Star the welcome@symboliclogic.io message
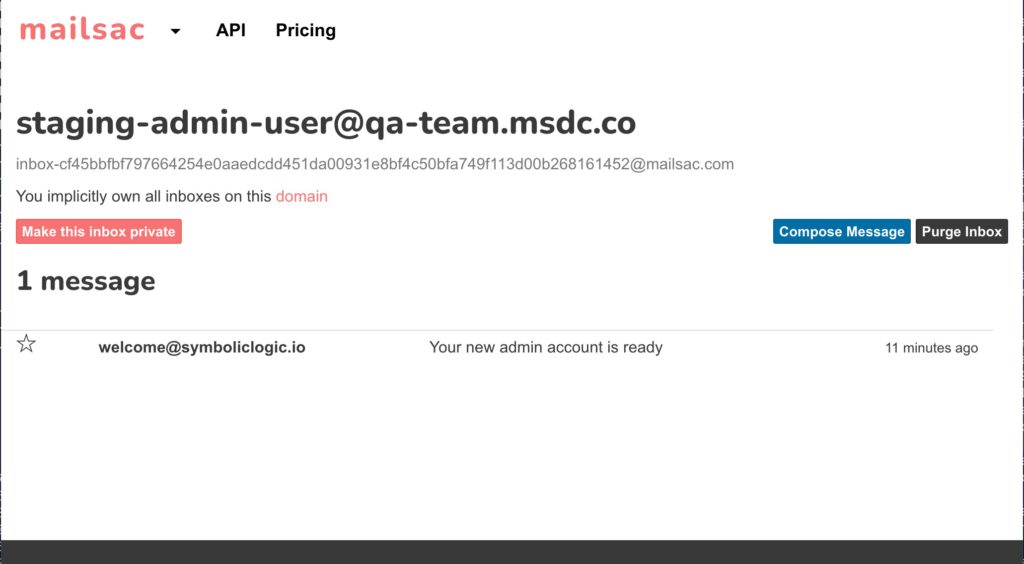The image size is (1024, 564). 26,343
